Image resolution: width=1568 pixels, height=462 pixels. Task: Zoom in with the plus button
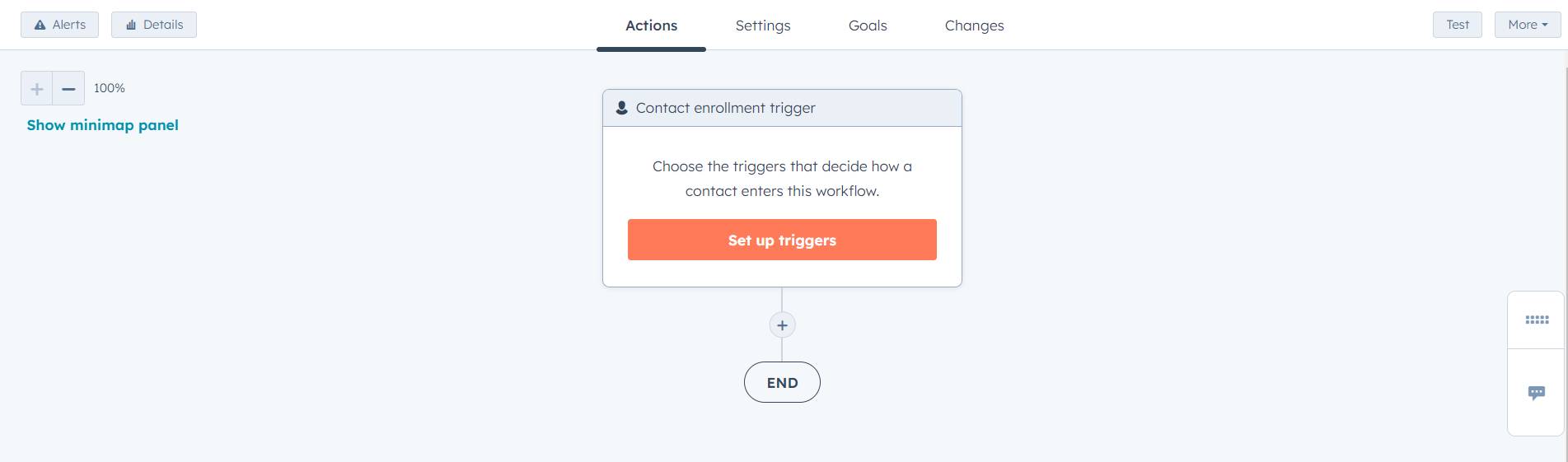tap(36, 88)
